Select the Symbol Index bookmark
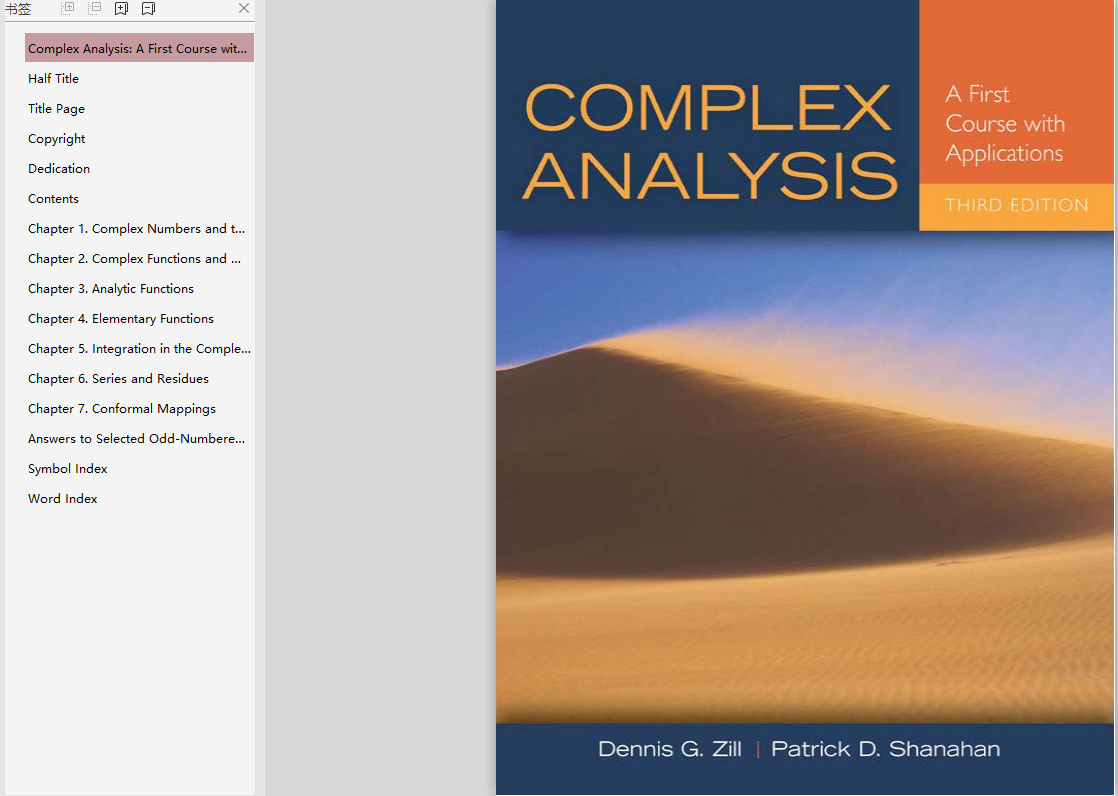Viewport: 1118px width, 796px height. coord(68,468)
